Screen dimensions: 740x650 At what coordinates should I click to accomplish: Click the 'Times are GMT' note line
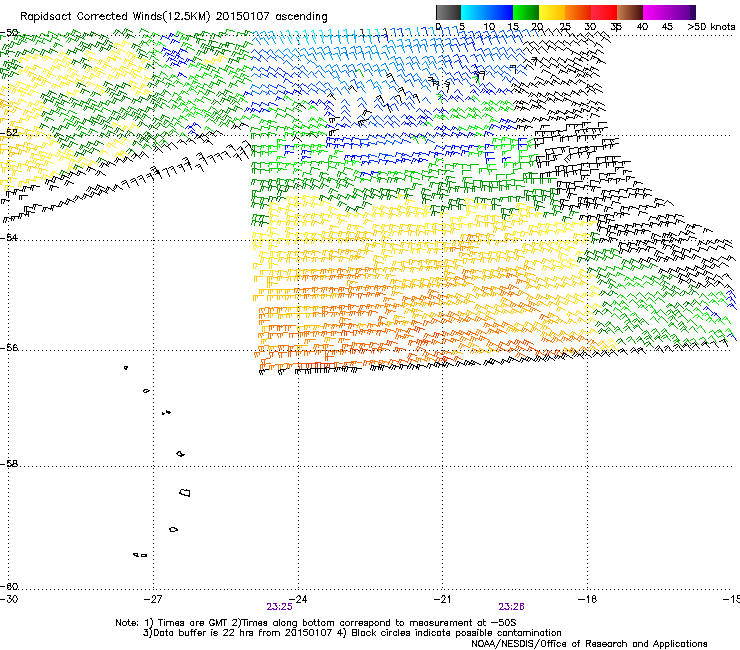click(x=316, y=623)
